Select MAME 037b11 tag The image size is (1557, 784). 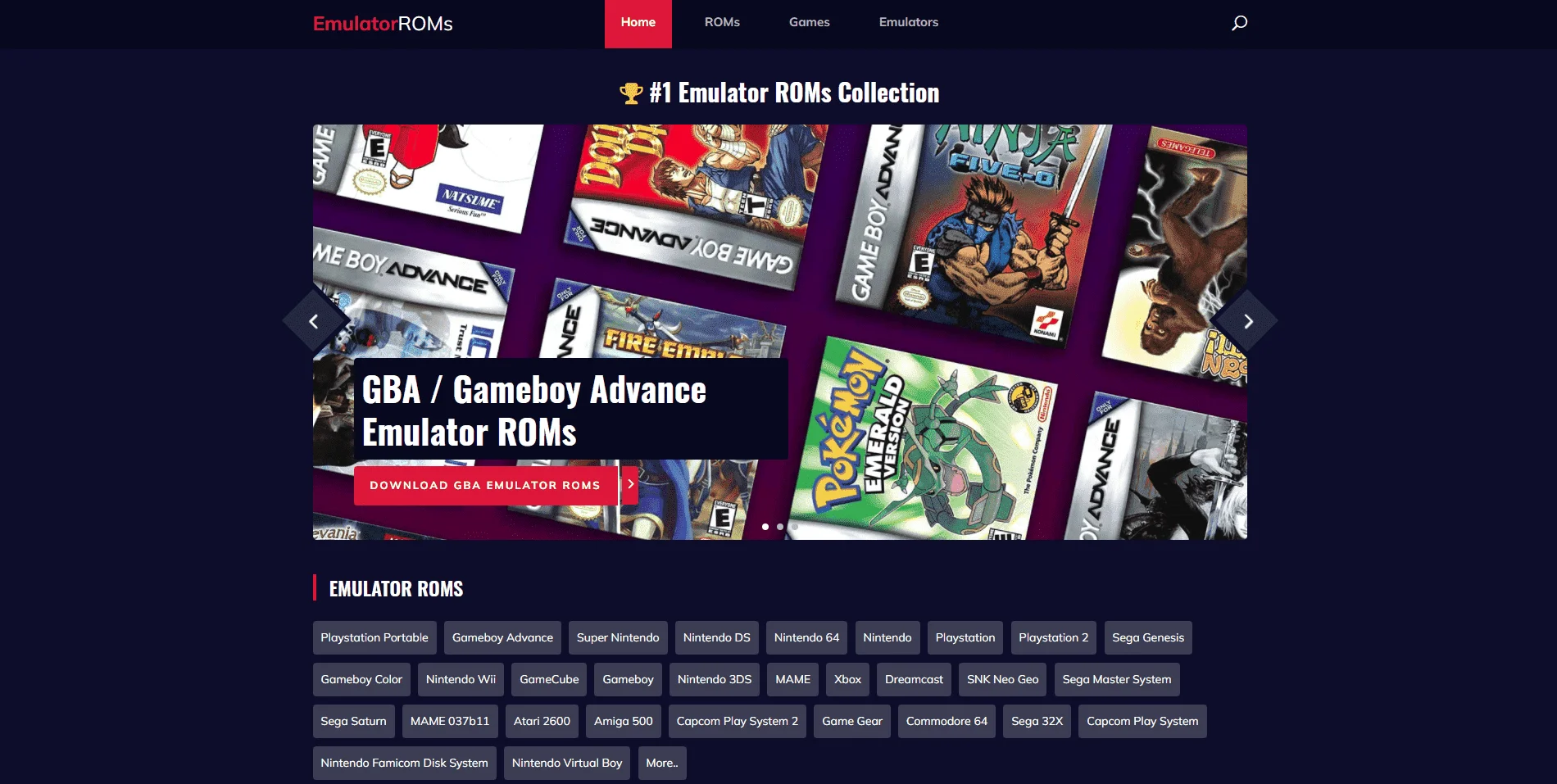tap(450, 721)
